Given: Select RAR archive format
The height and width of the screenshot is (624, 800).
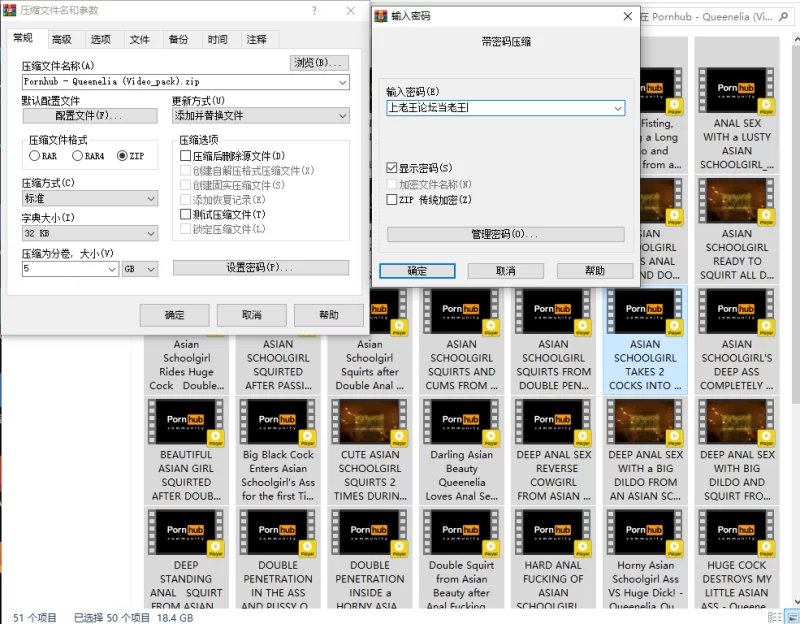Looking at the screenshot, I should (43, 156).
